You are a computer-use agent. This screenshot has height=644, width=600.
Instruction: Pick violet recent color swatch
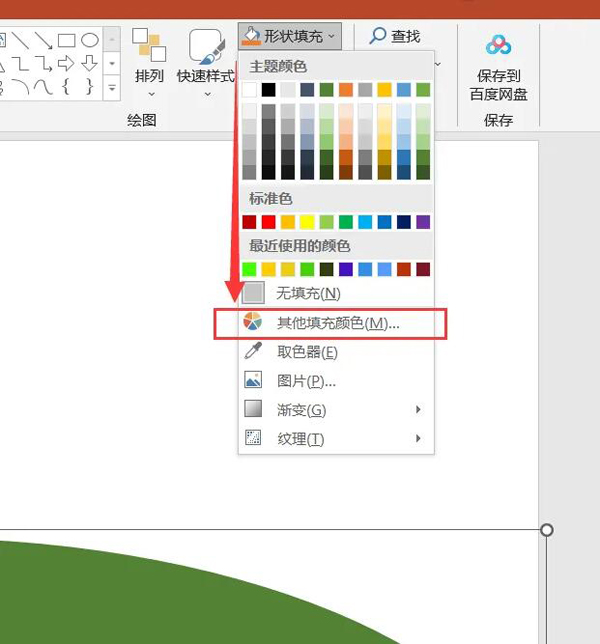346,269
